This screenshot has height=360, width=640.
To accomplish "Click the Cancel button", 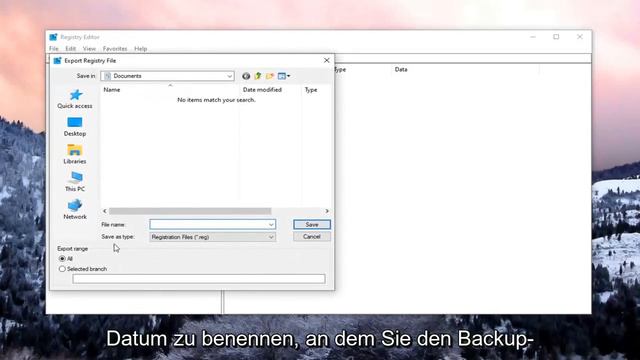I will (312, 237).
